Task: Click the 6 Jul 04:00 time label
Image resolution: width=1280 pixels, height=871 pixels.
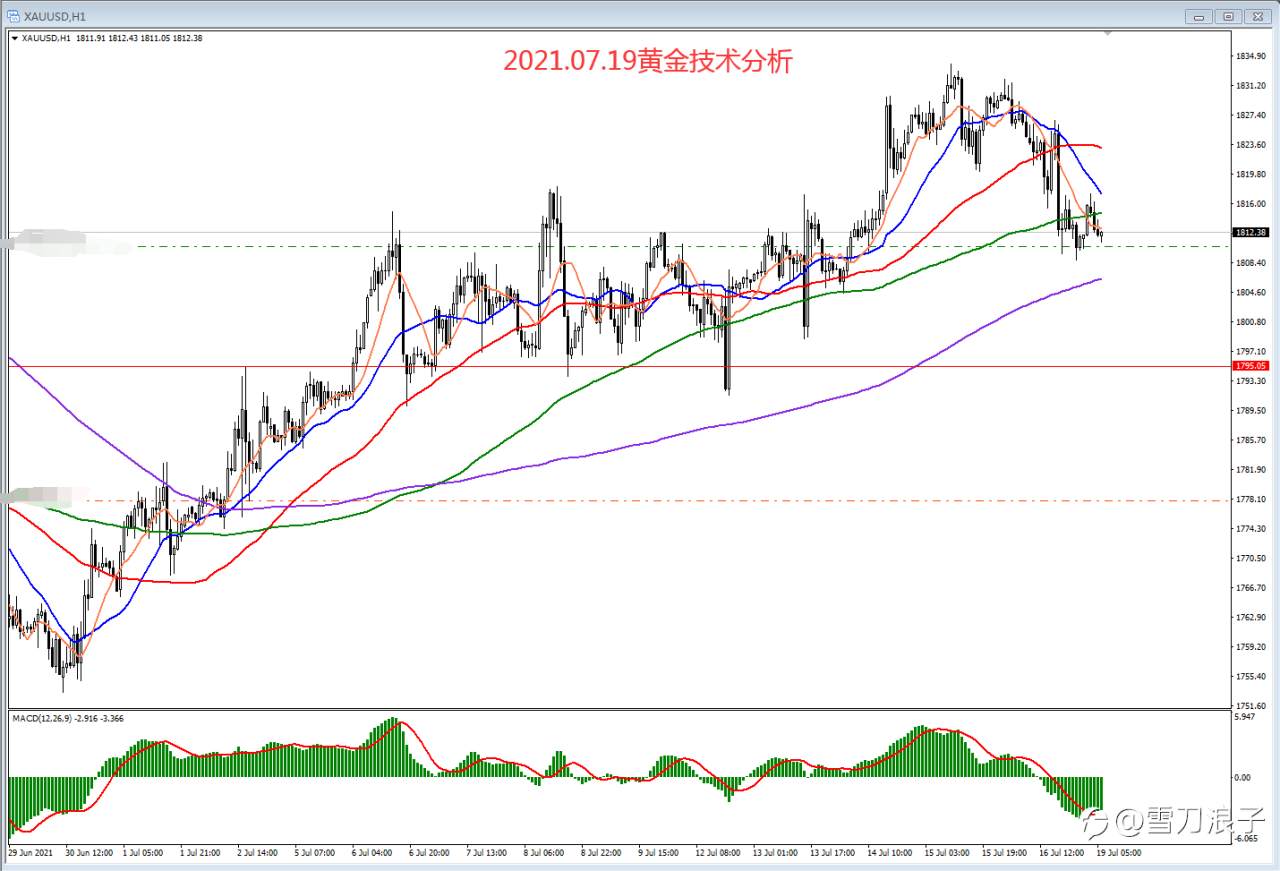Action: (373, 853)
